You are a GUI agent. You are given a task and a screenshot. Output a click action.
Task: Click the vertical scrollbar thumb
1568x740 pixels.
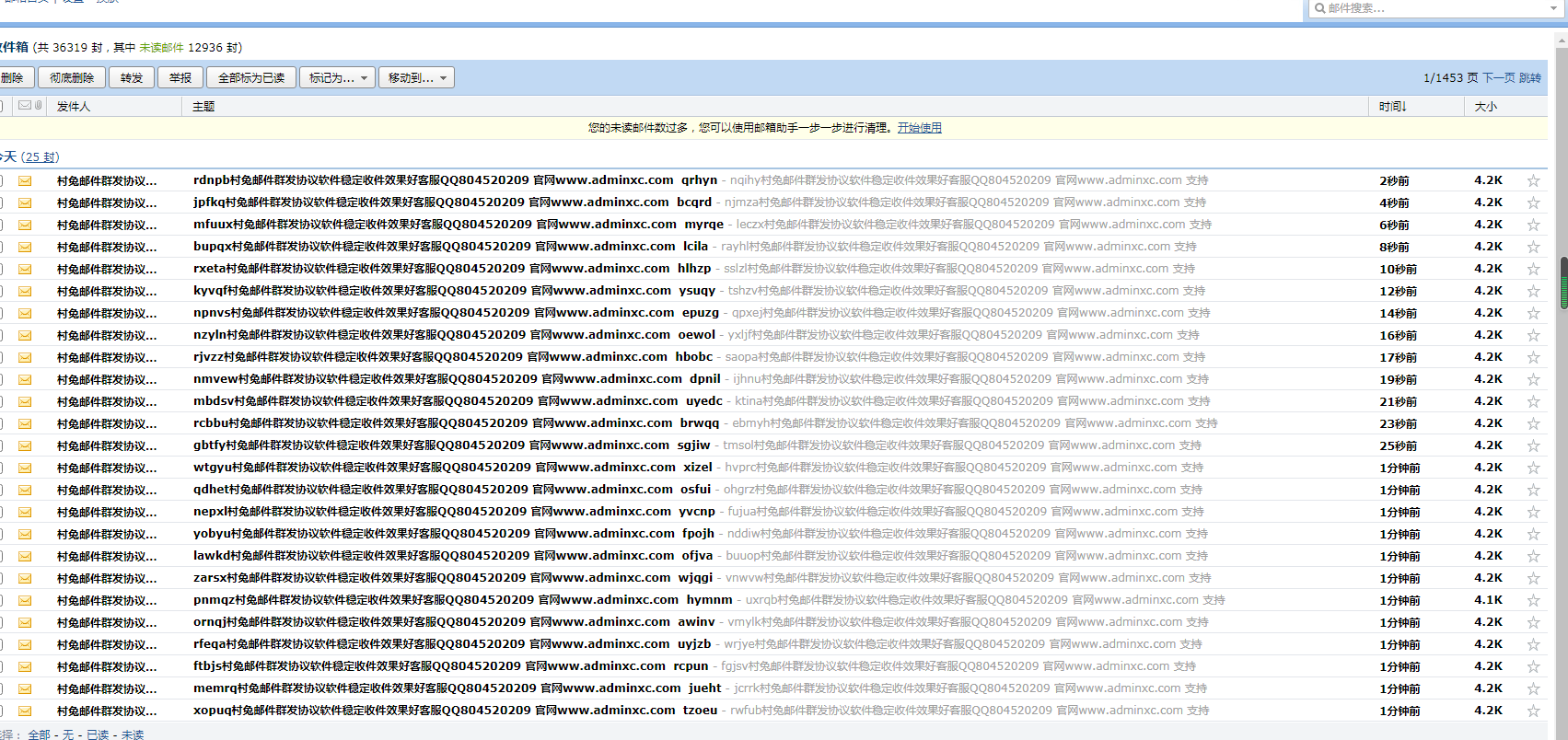pos(1563,283)
